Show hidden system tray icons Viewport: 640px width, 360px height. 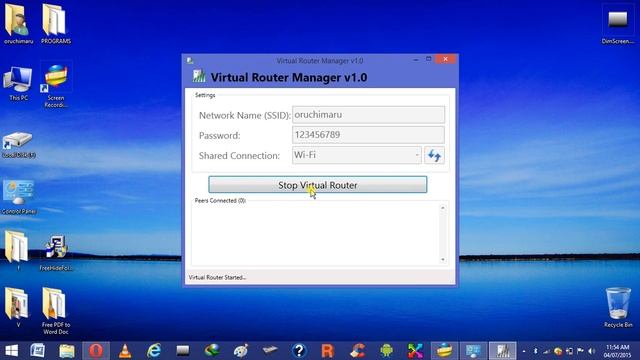pos(524,351)
